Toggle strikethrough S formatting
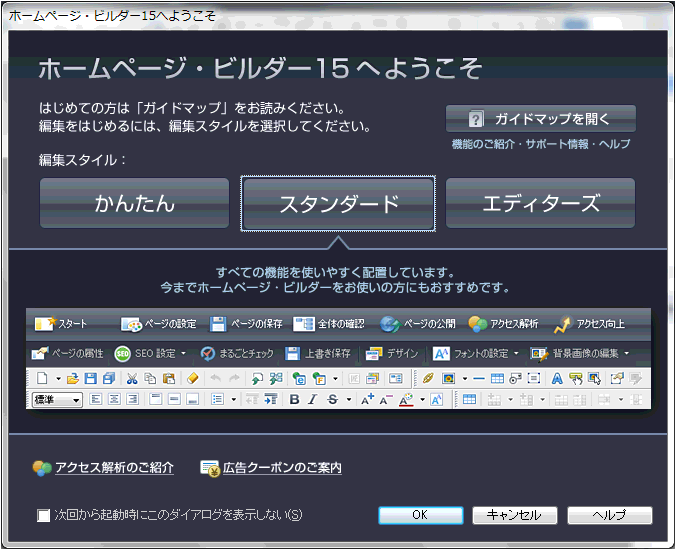Image resolution: width=676 pixels, height=550 pixels. 332,400
